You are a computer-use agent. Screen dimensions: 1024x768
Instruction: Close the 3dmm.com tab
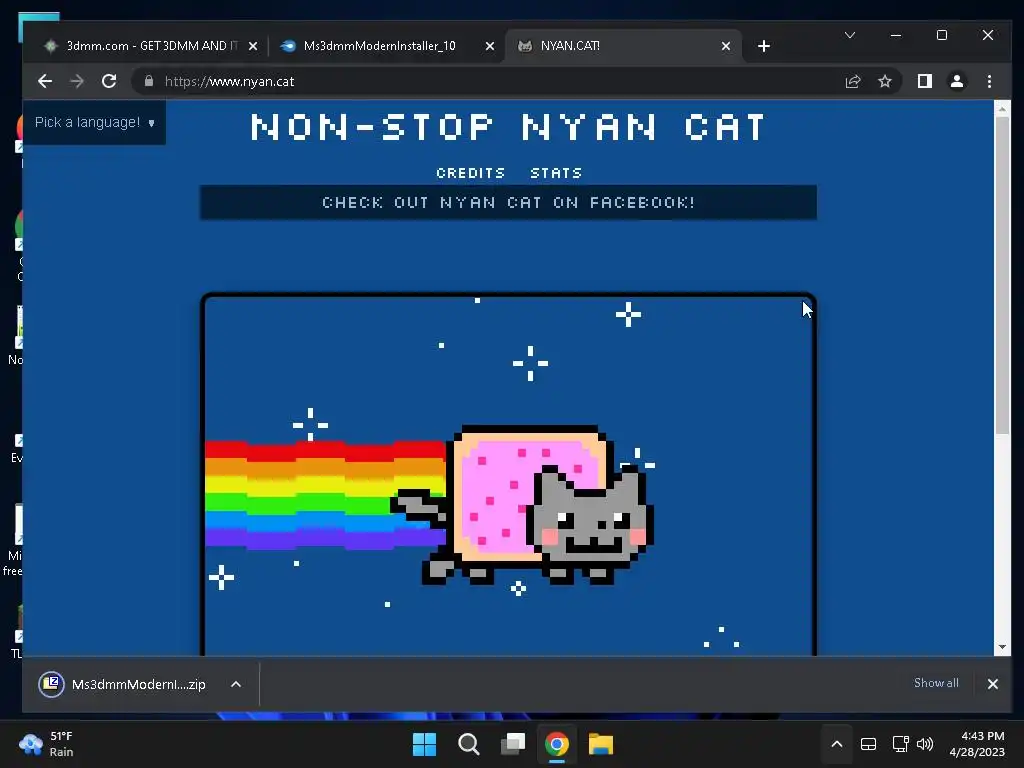click(x=253, y=46)
